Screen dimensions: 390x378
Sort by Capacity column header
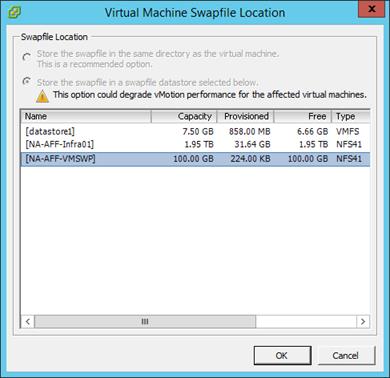[x=184, y=116]
